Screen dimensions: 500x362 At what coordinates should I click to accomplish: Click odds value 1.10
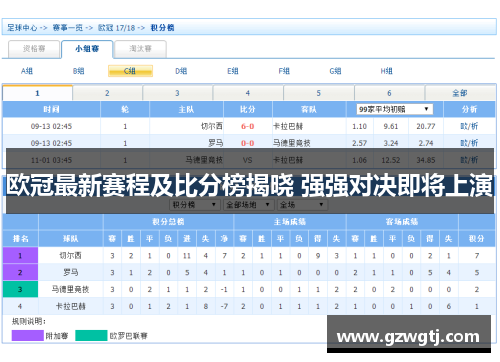(x=359, y=126)
